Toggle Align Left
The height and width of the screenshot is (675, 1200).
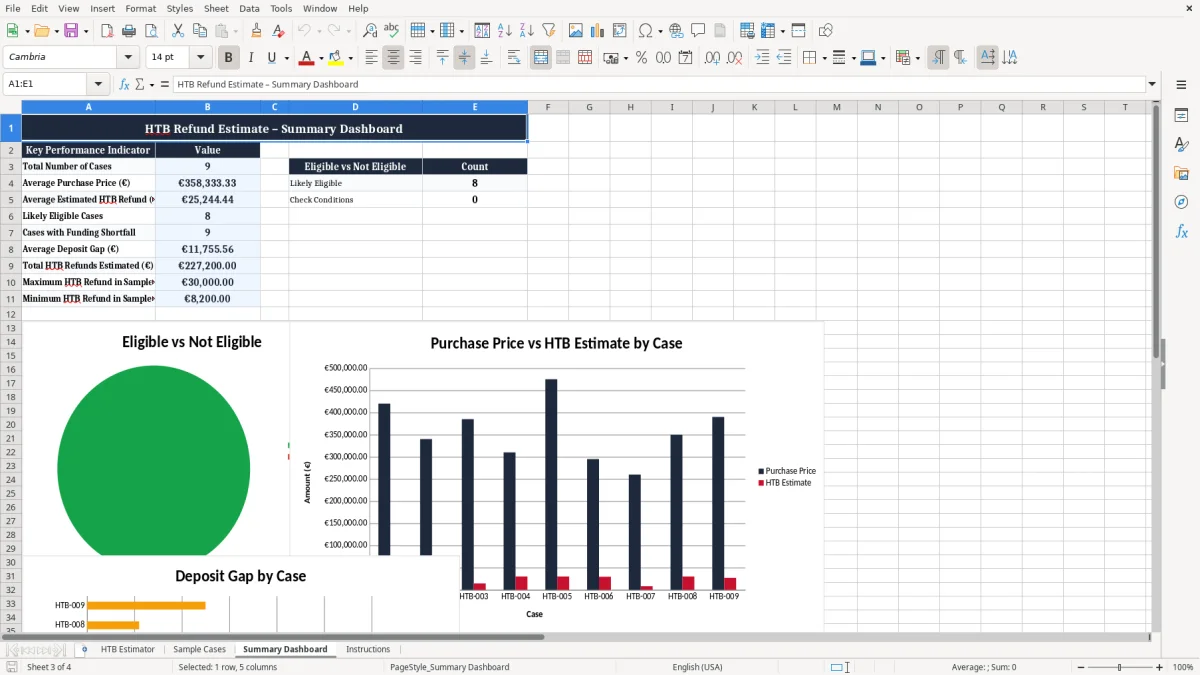tap(371, 58)
